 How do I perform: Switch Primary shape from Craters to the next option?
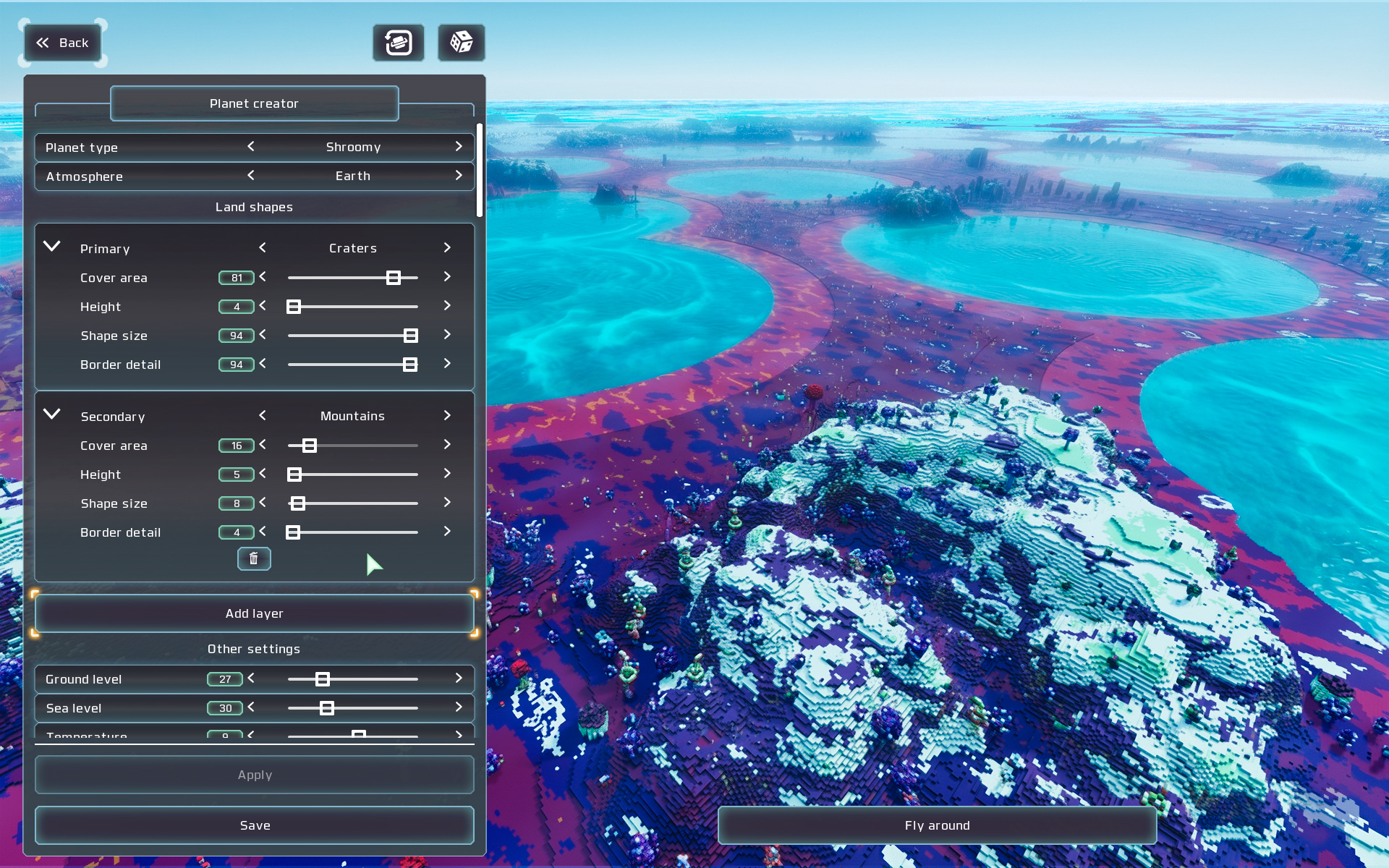pos(447,248)
